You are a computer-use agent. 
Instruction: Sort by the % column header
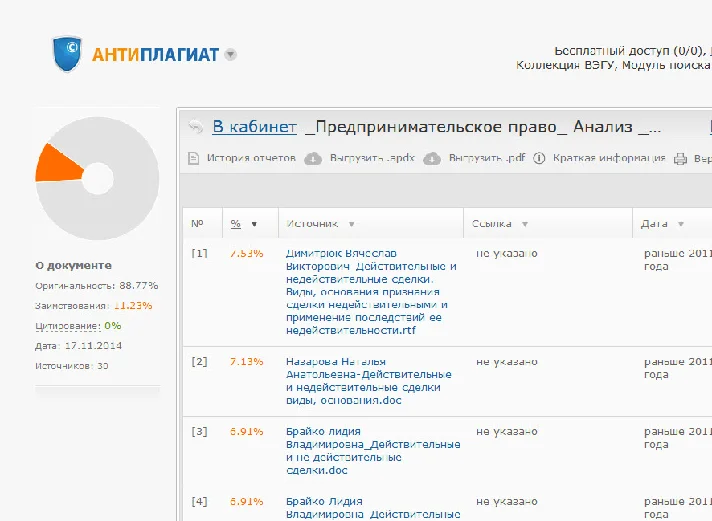coord(235,223)
